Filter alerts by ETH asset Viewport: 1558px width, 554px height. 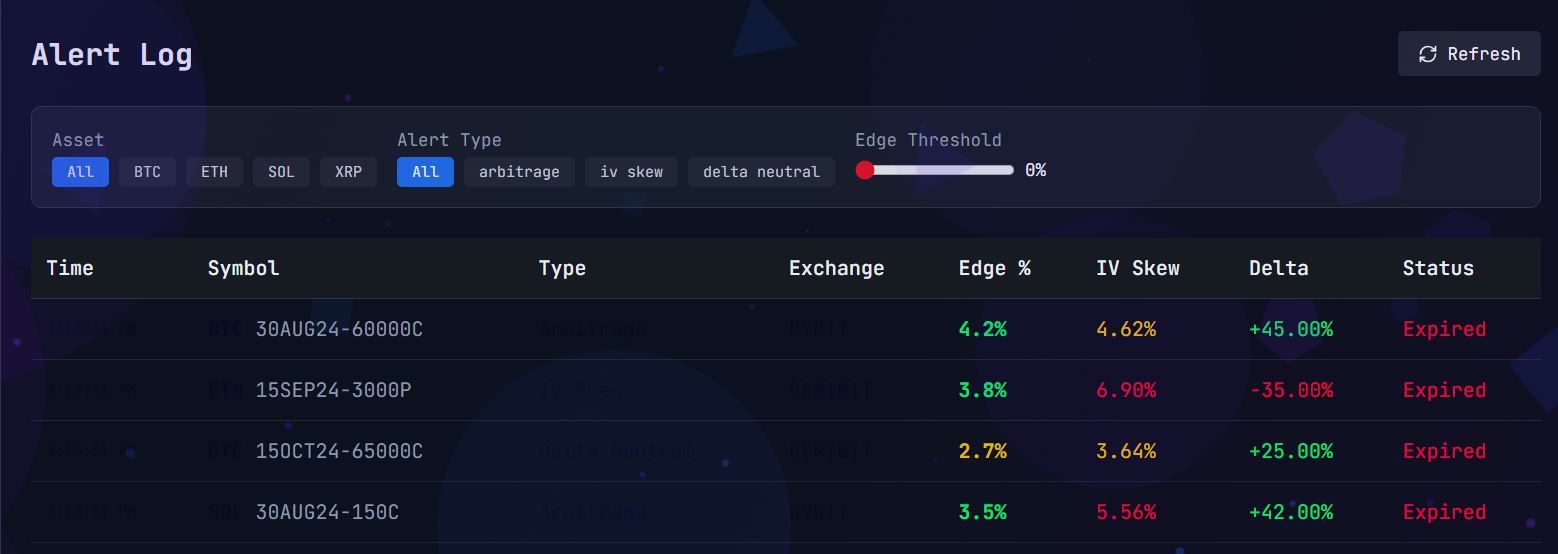214,172
